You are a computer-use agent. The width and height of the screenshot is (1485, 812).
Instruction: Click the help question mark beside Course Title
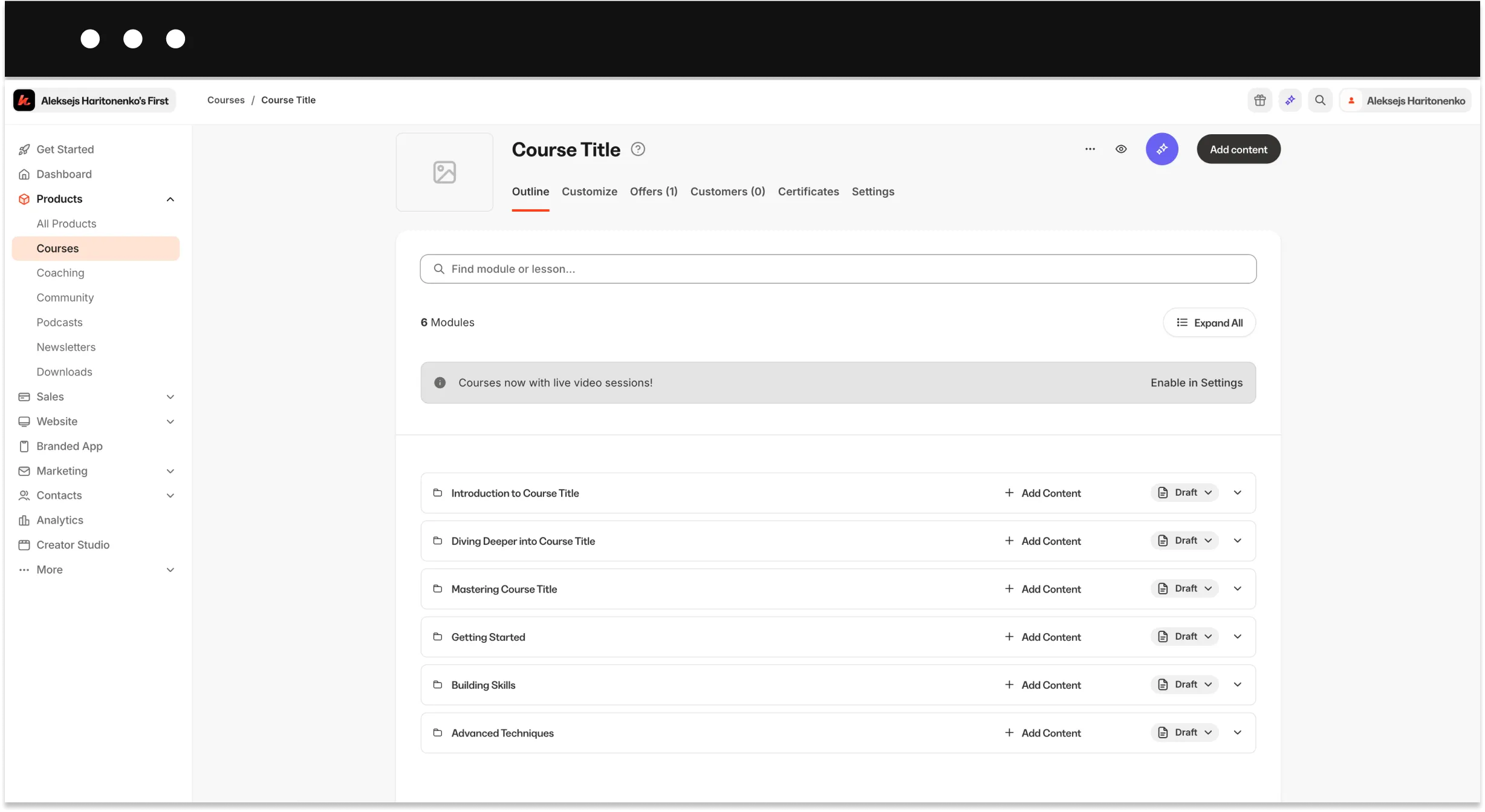(638, 149)
